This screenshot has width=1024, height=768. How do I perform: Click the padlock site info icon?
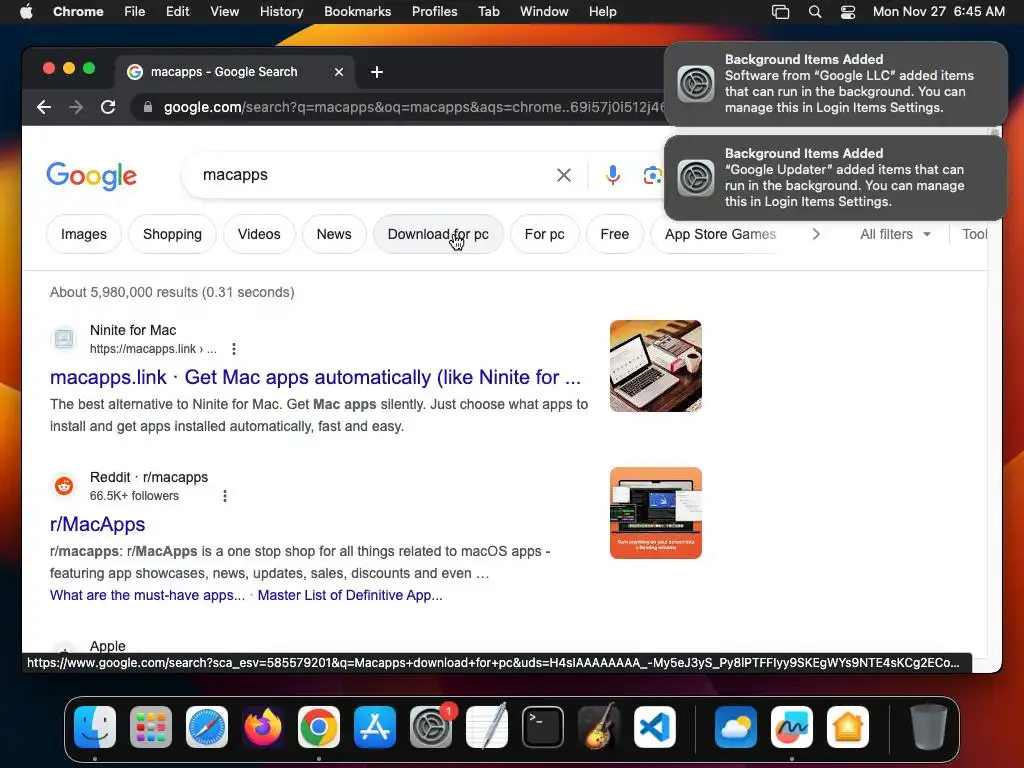point(148,107)
